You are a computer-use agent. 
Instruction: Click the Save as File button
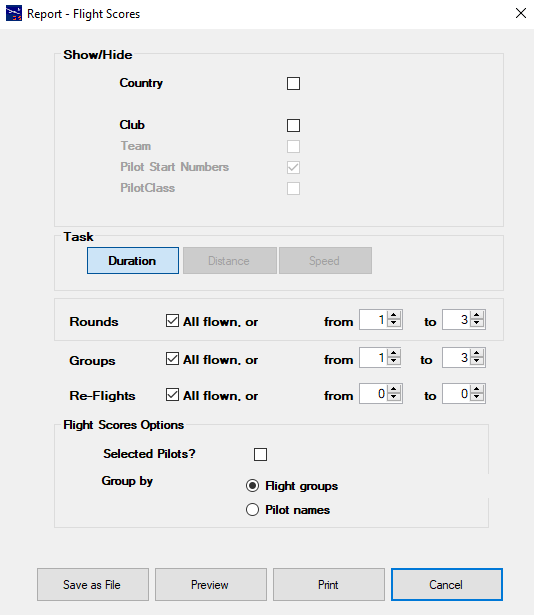coord(93,584)
